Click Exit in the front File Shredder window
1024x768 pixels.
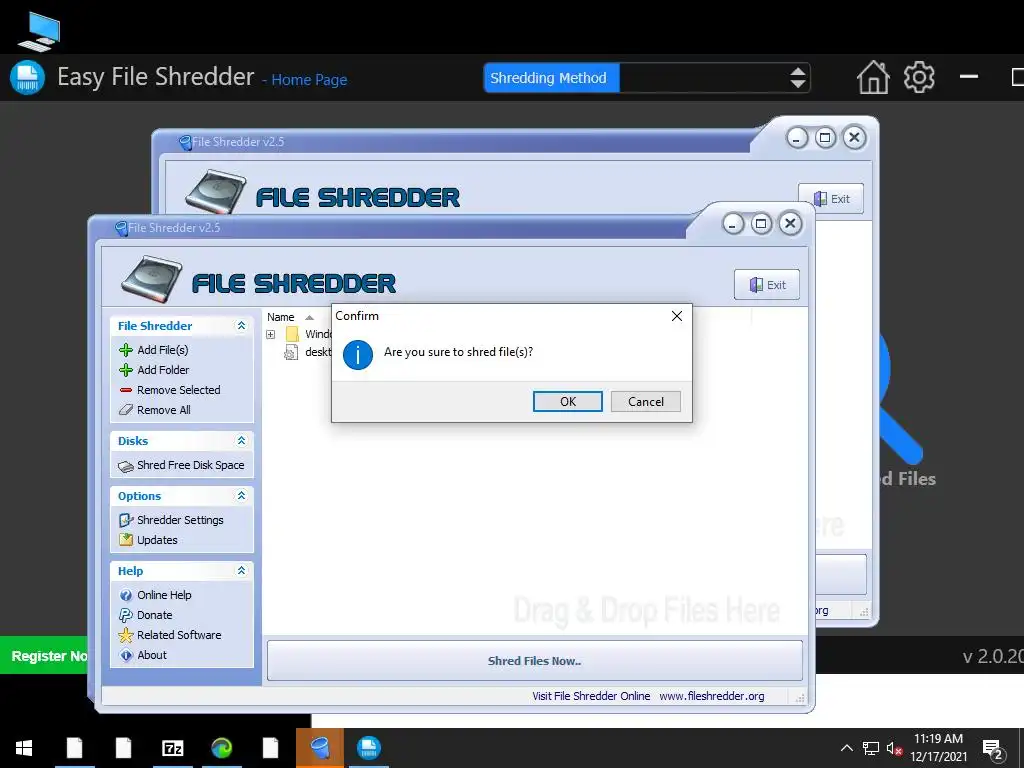(x=767, y=285)
